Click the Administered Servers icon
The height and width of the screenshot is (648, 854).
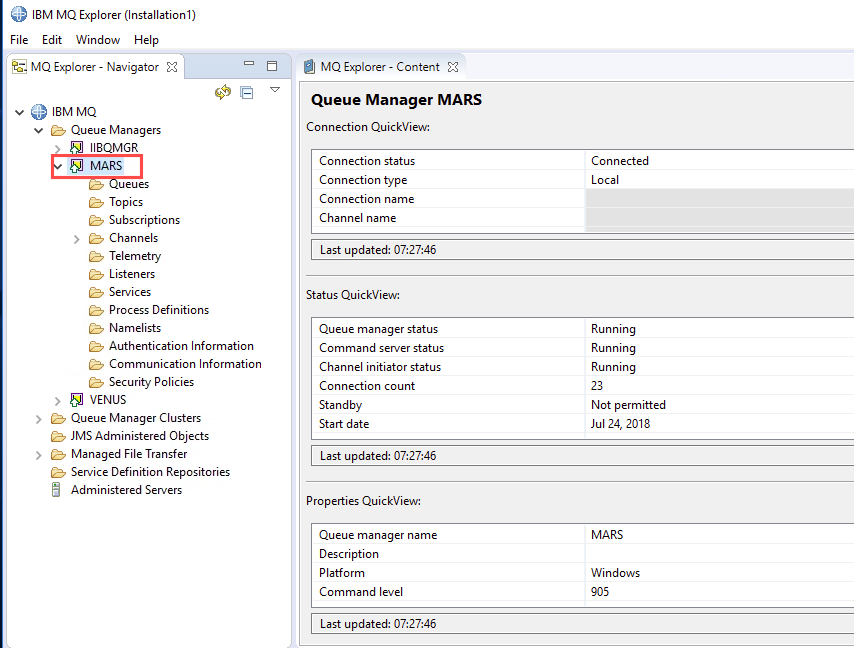pos(56,490)
